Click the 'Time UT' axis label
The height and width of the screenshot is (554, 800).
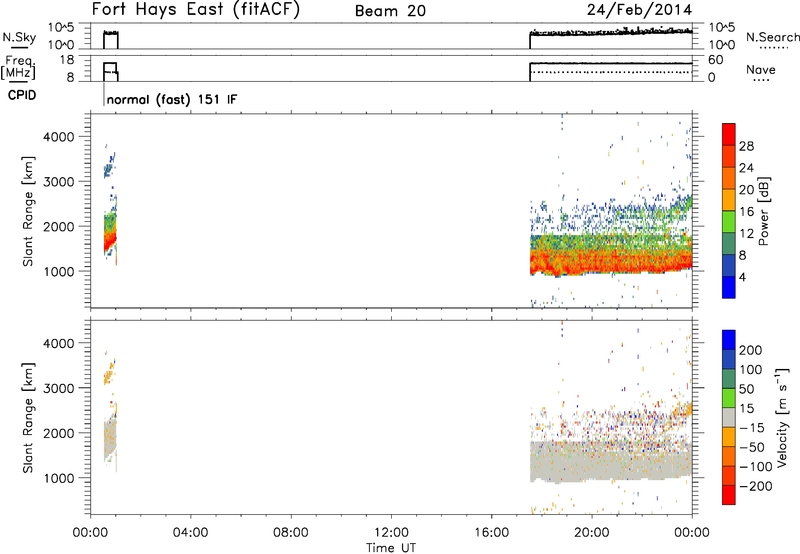click(x=391, y=548)
